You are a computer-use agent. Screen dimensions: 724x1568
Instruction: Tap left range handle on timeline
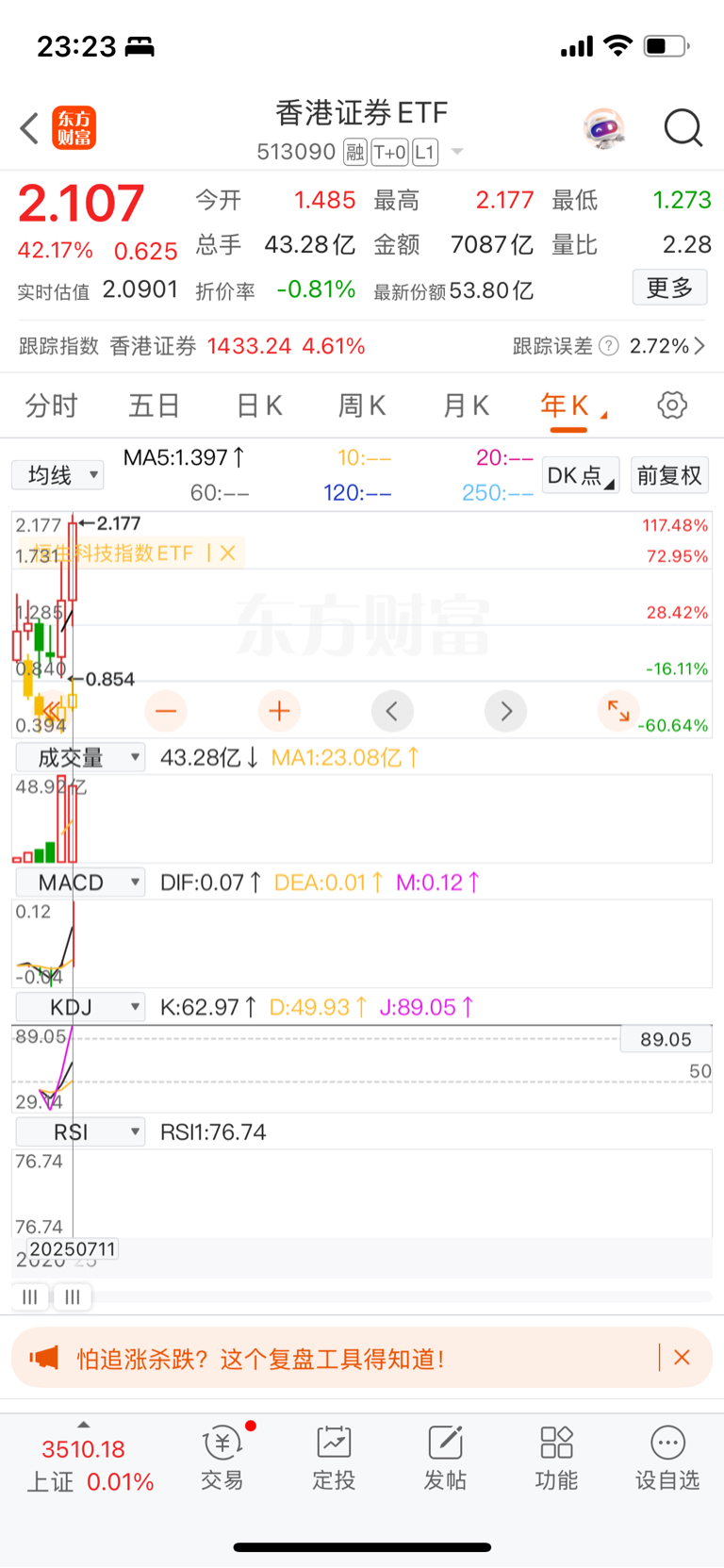(30, 1297)
